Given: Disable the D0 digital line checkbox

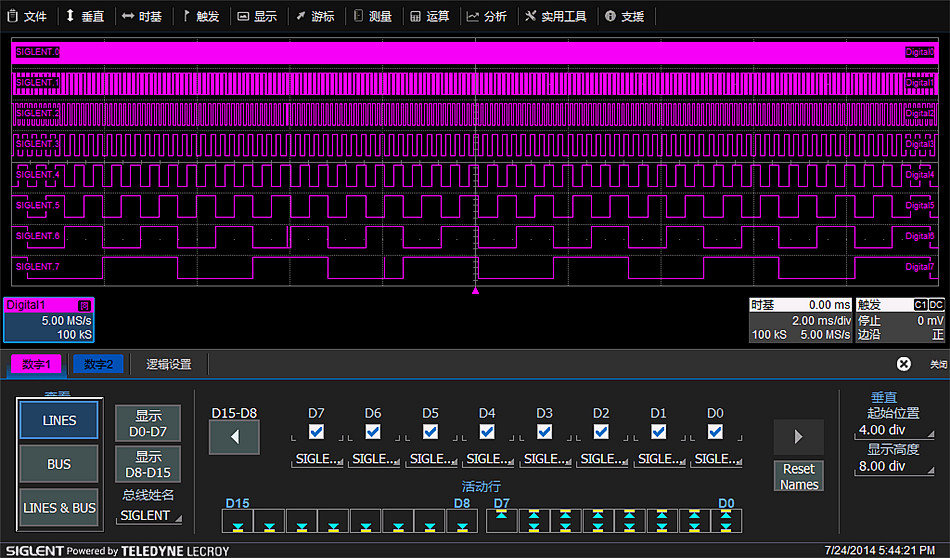Looking at the screenshot, I should (x=715, y=432).
